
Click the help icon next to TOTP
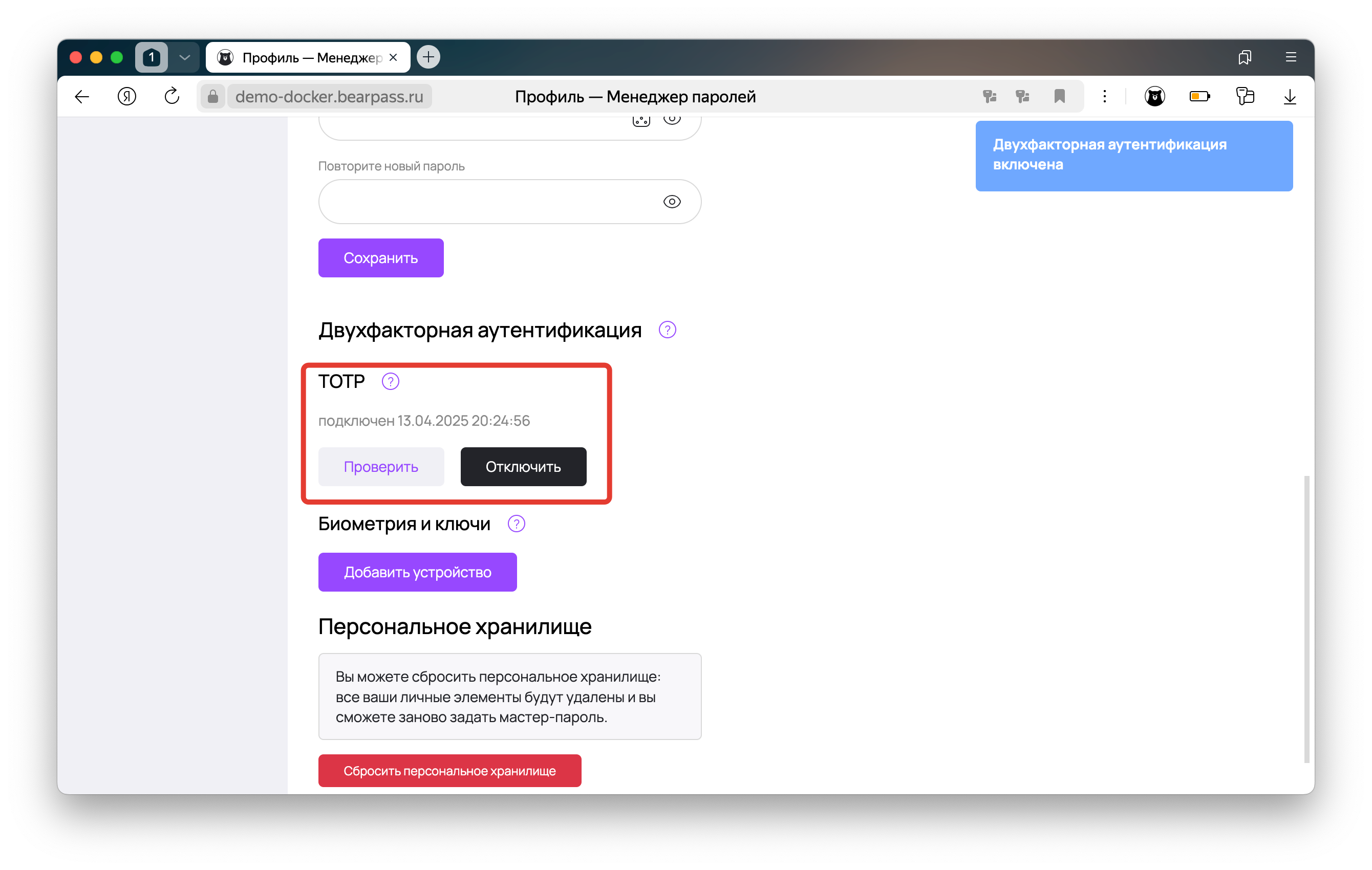point(390,381)
